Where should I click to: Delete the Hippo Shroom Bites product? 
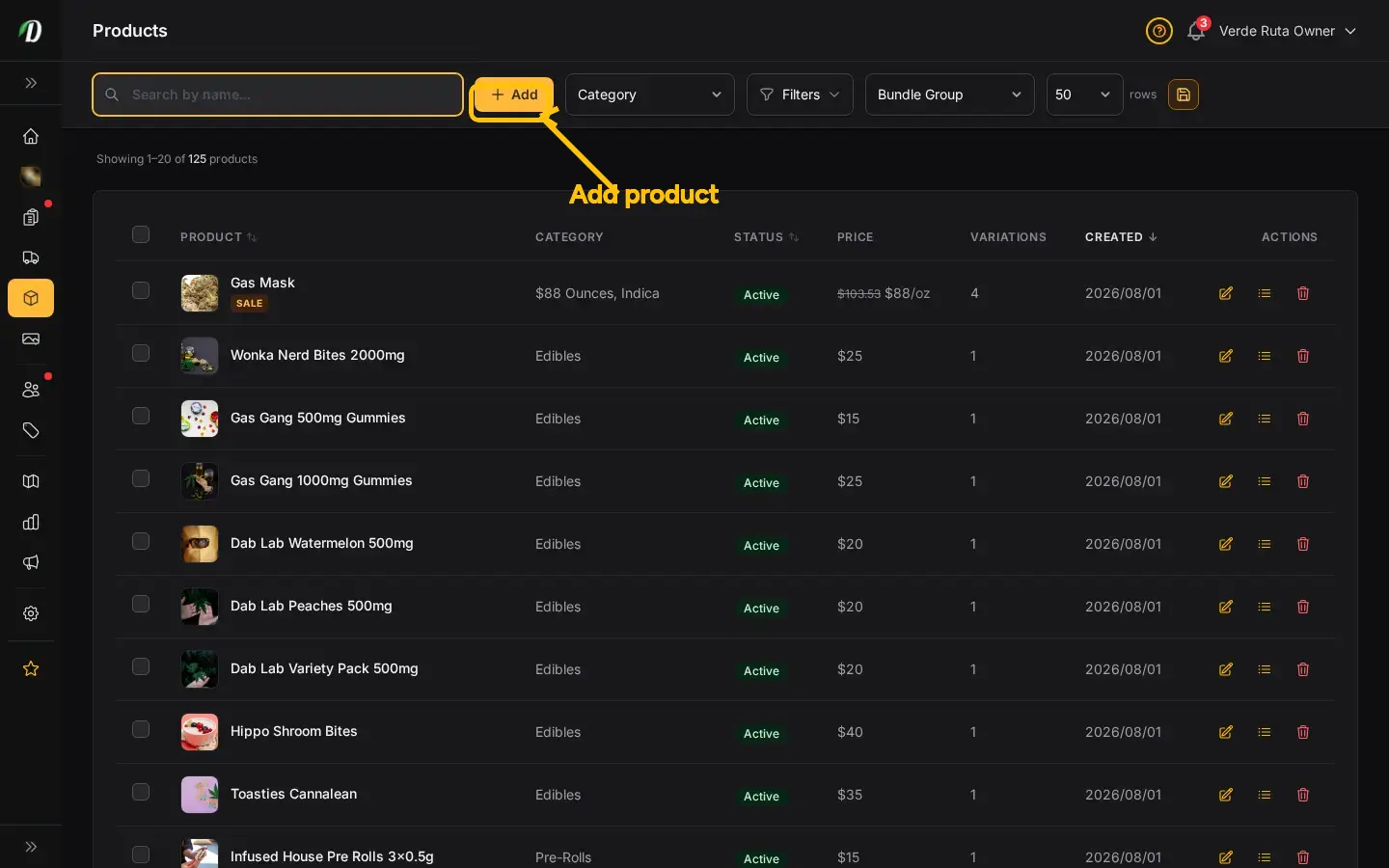point(1303,732)
